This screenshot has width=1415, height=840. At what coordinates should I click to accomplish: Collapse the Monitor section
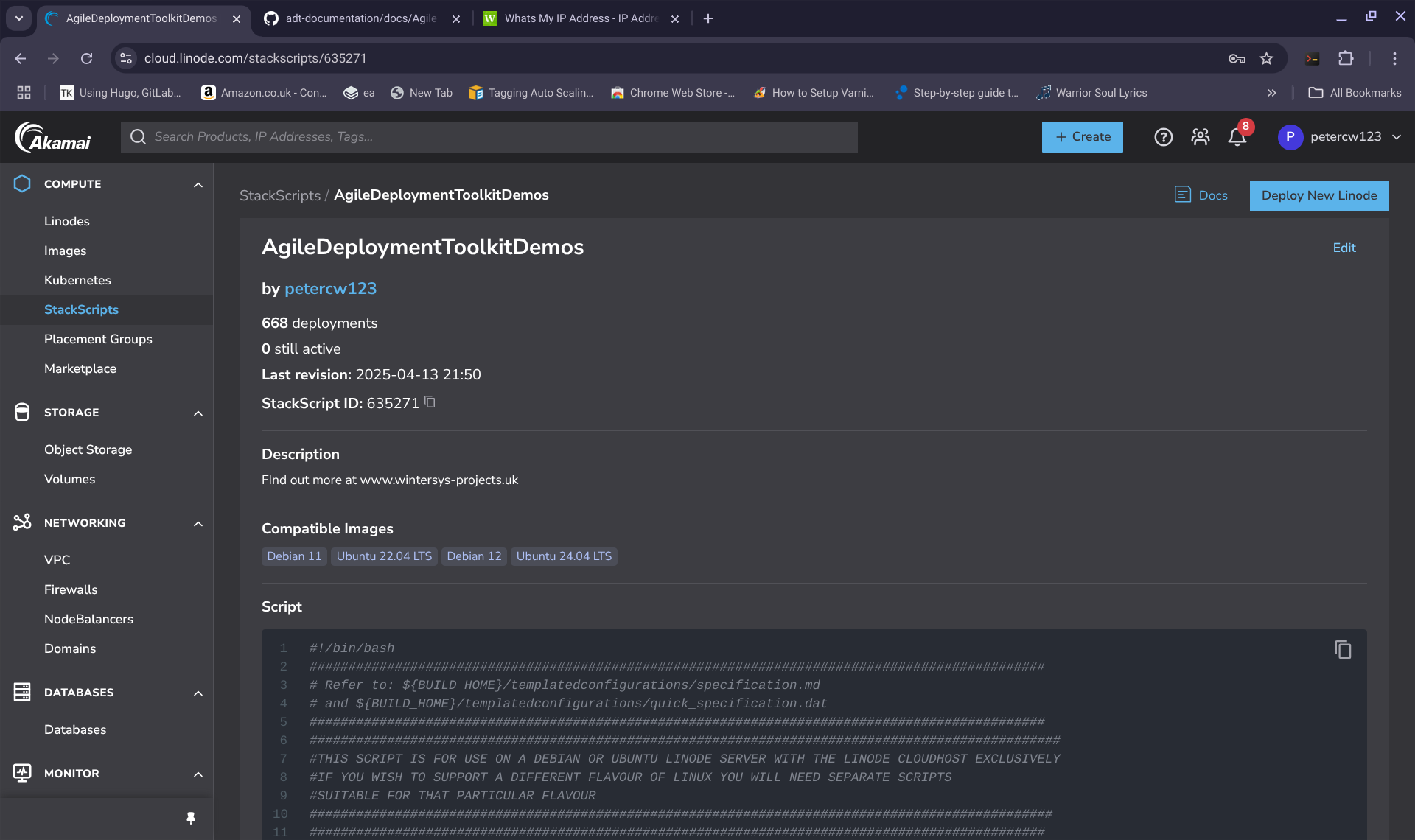pos(198,774)
